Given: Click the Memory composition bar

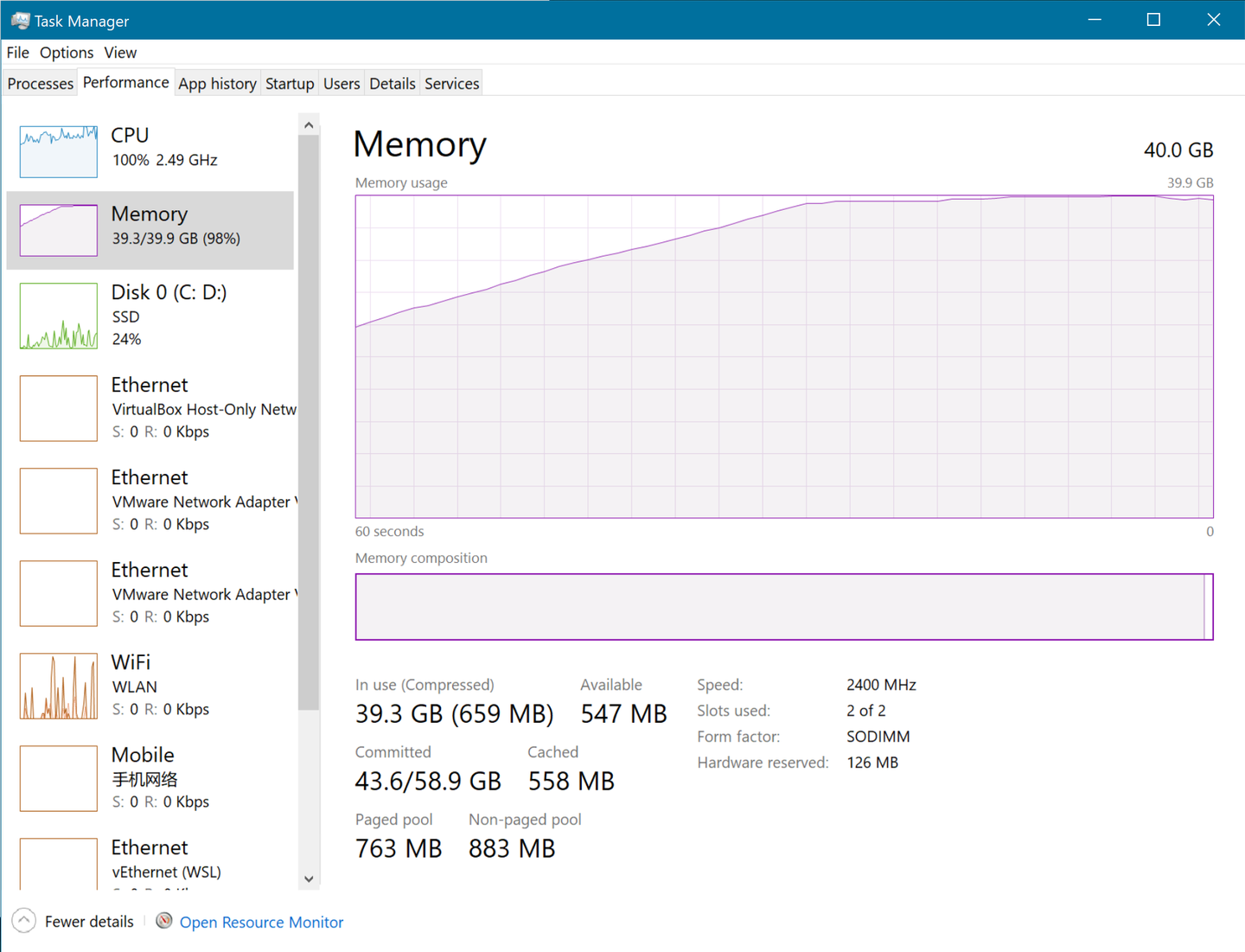Looking at the screenshot, I should 784,607.
